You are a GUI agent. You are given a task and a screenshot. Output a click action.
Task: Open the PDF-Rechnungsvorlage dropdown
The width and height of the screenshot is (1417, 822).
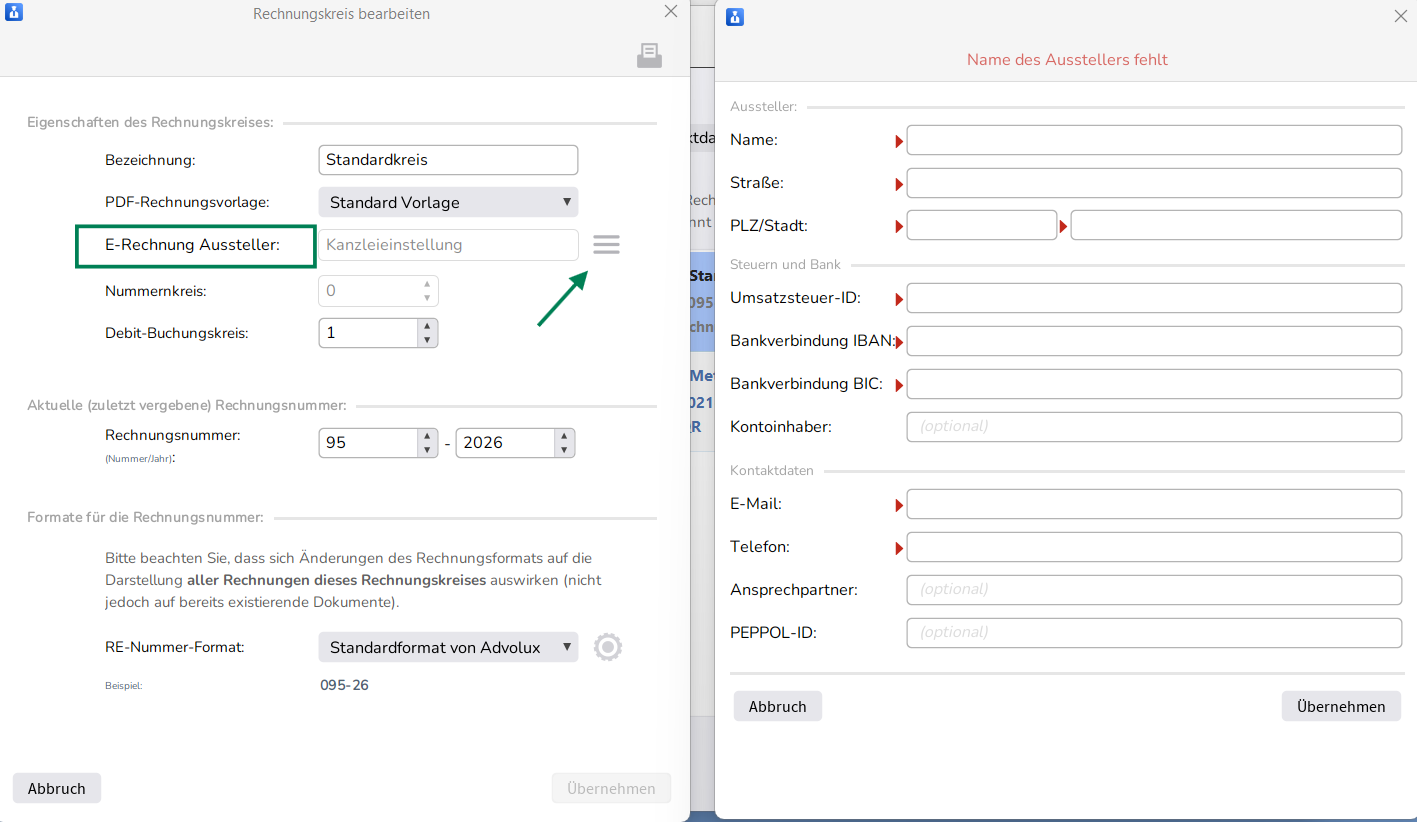[448, 202]
